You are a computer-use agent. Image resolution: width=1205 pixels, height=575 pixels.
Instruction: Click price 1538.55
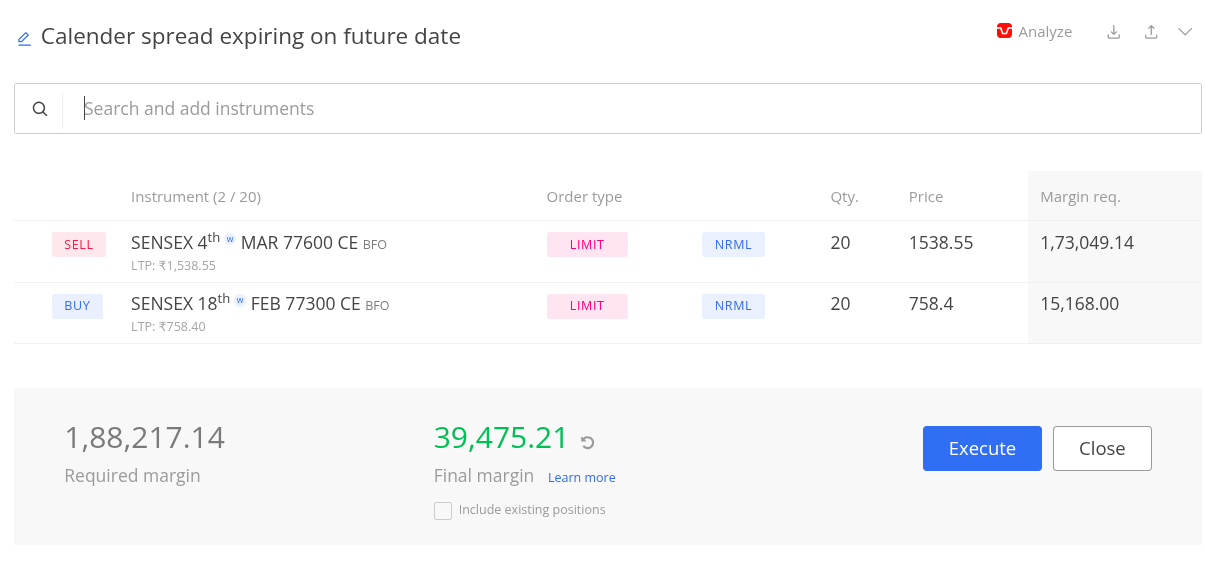(x=941, y=243)
